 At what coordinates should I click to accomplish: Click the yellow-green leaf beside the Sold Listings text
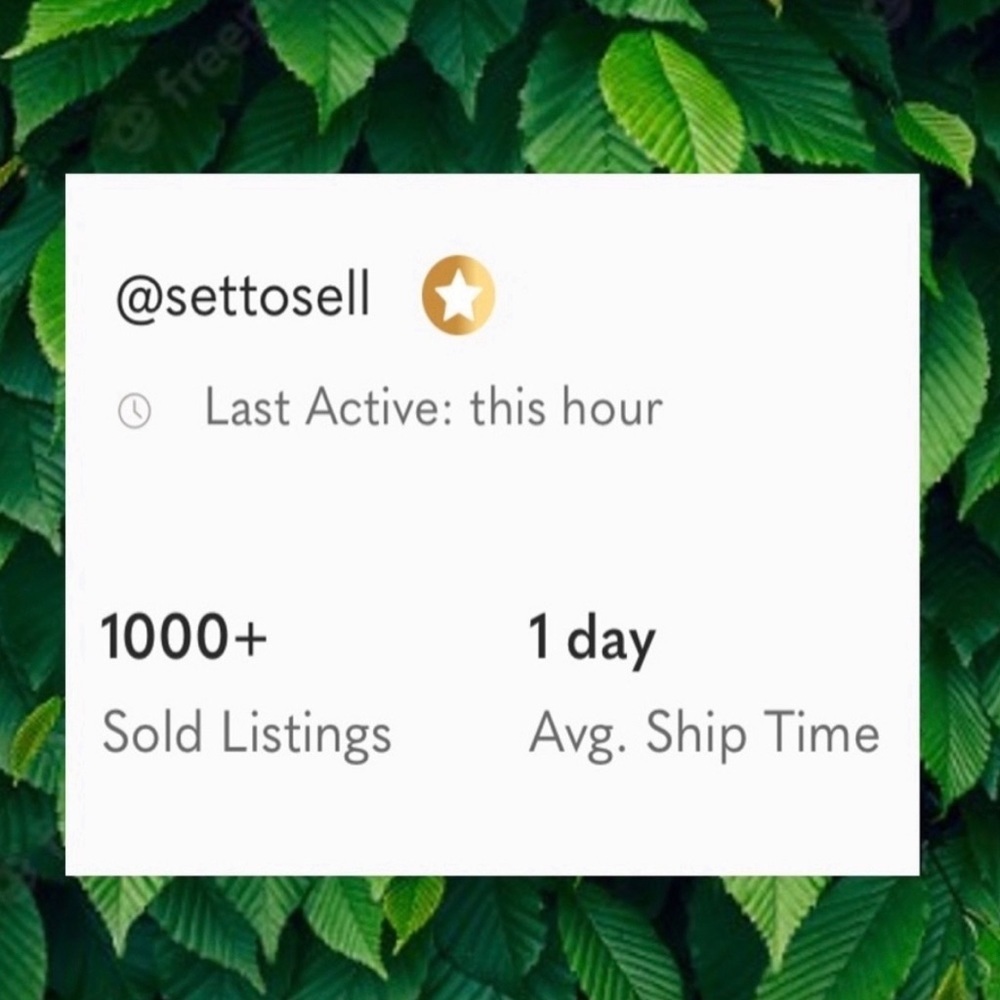[35, 733]
